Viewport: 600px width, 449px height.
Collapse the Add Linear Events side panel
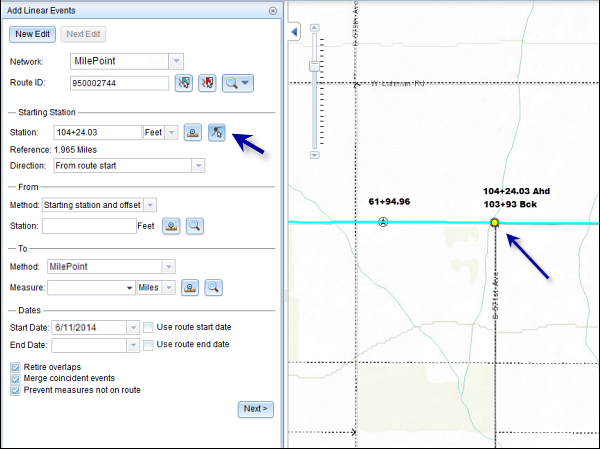[x=294, y=32]
